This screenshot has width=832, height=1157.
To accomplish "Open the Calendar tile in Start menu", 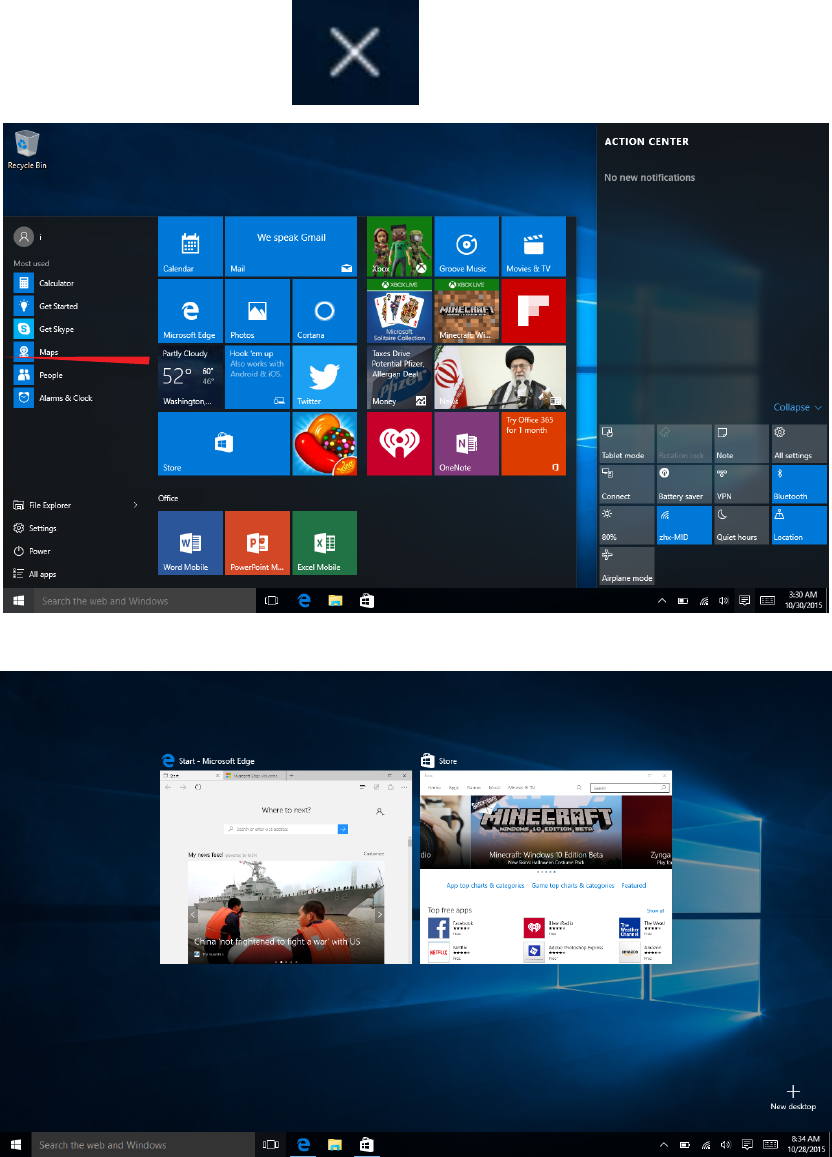I will tap(190, 246).
